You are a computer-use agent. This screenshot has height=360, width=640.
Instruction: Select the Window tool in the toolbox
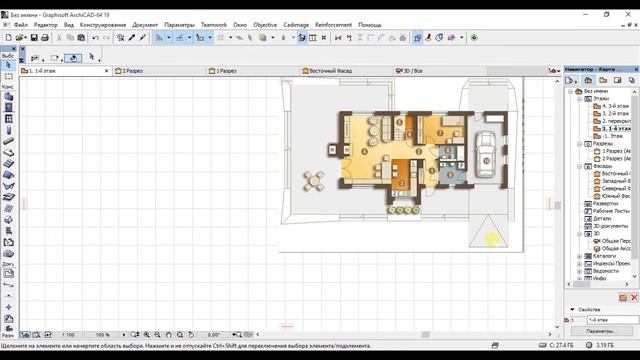8,119
